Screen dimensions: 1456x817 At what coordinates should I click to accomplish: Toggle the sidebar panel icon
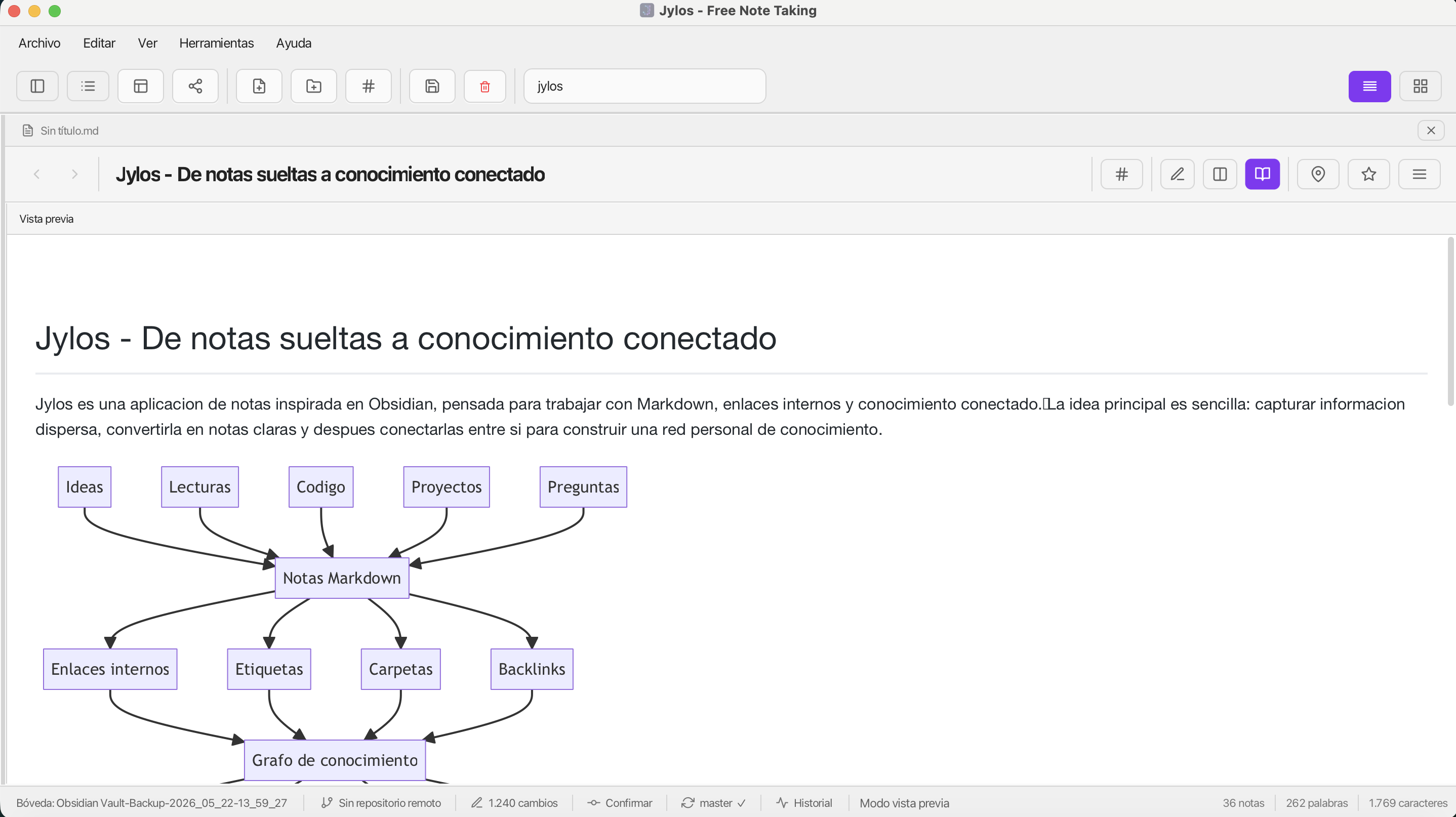coord(37,86)
